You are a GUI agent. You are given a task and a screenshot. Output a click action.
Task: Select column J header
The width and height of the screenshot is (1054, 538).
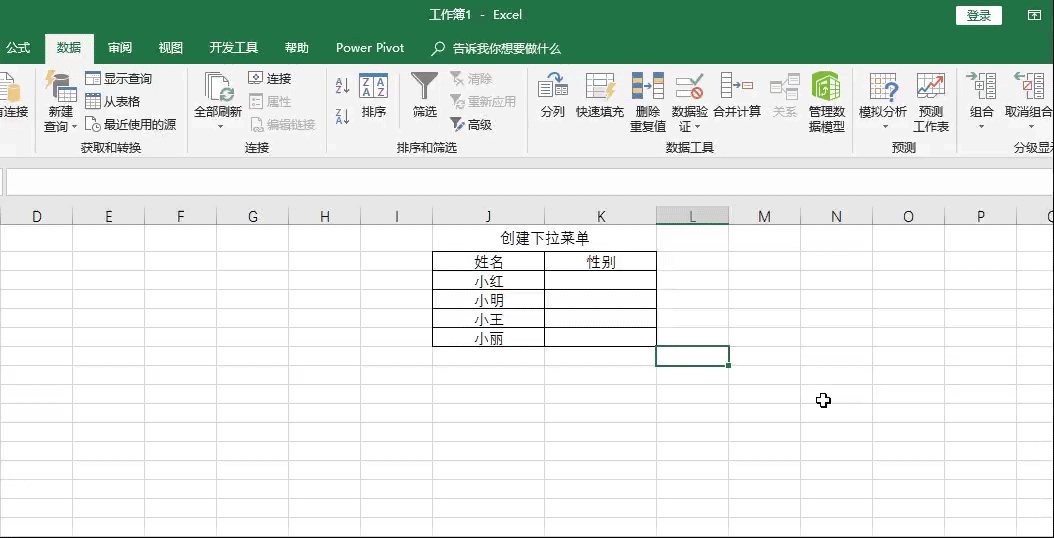click(x=488, y=216)
